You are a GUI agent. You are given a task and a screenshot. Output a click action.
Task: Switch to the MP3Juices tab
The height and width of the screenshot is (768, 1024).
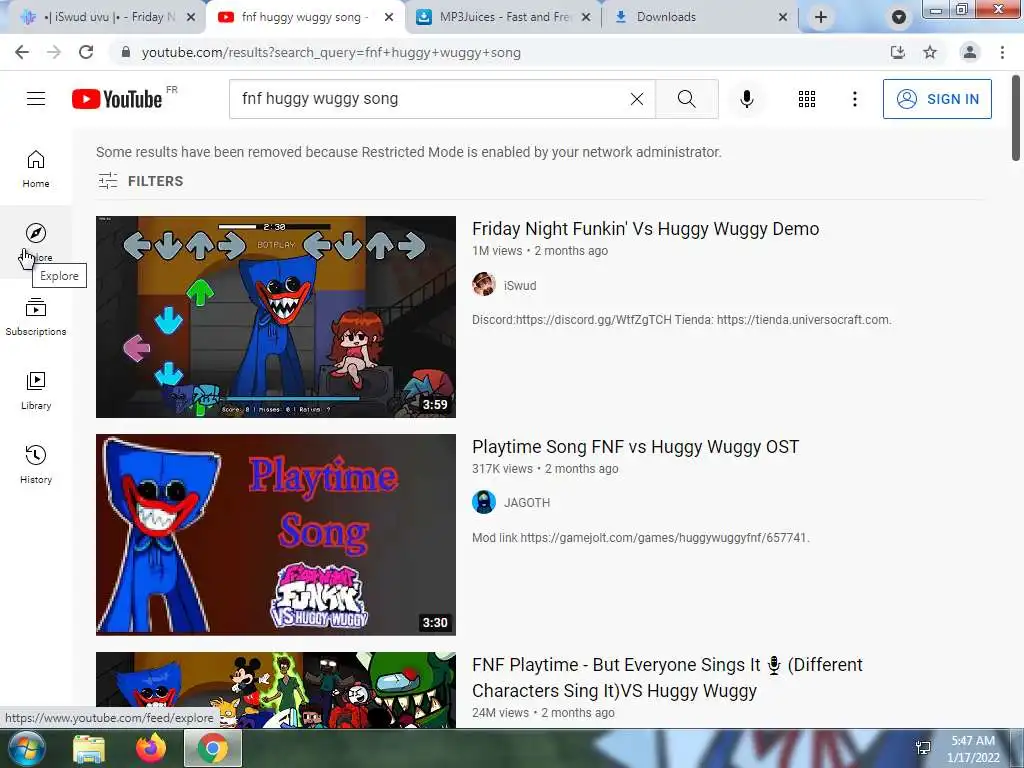(503, 17)
